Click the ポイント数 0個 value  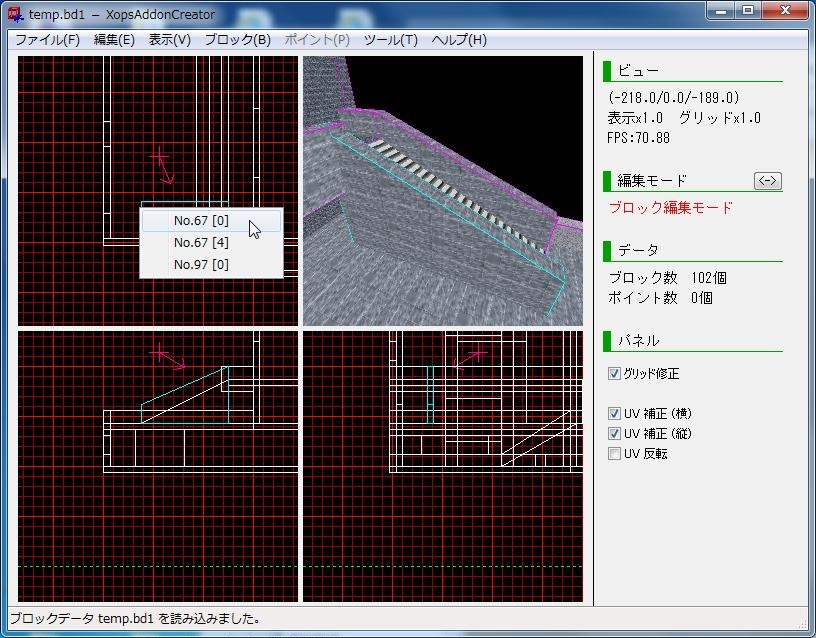coord(660,298)
